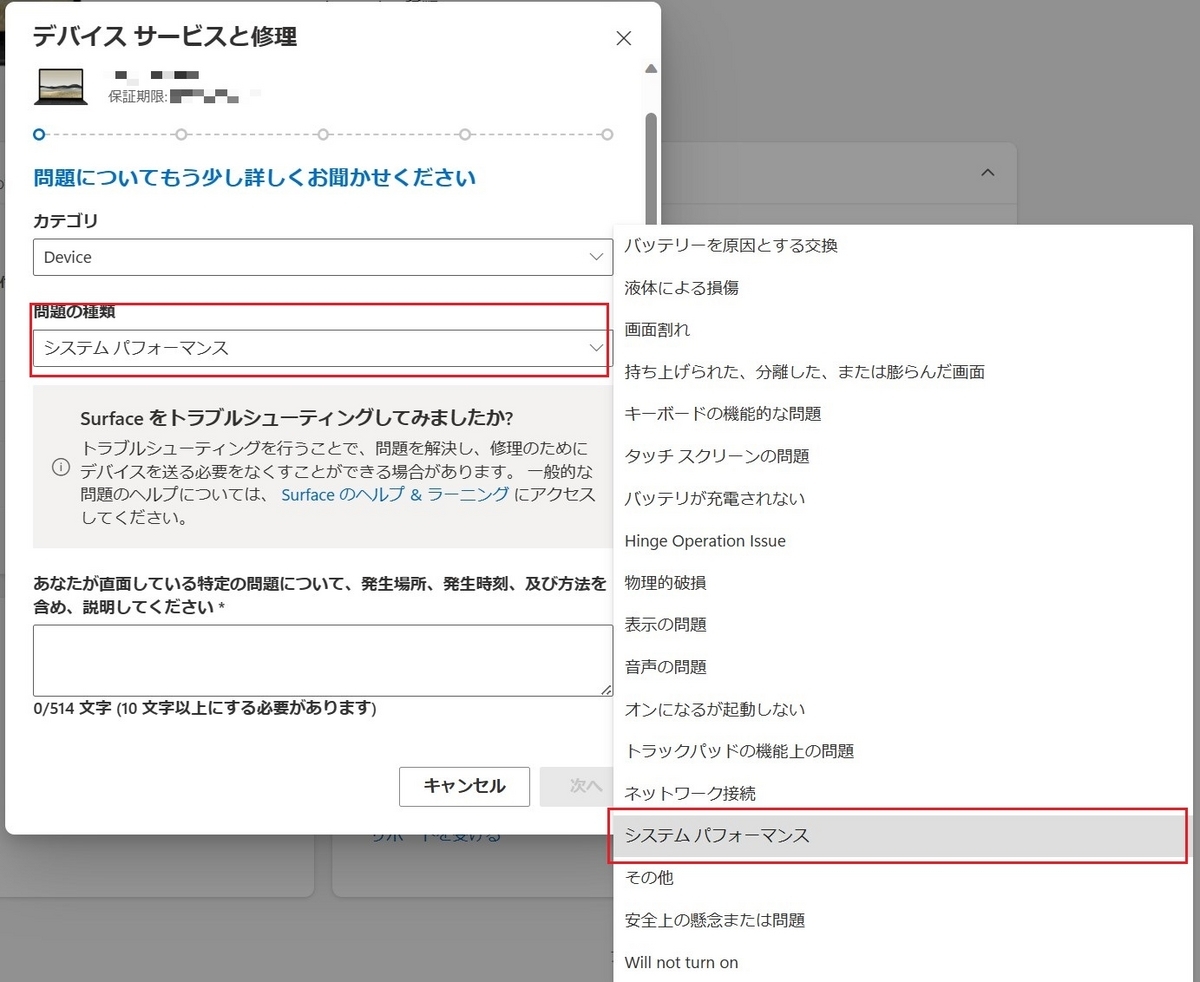
Task: Select 表示の問題 option
Action: [903, 625]
